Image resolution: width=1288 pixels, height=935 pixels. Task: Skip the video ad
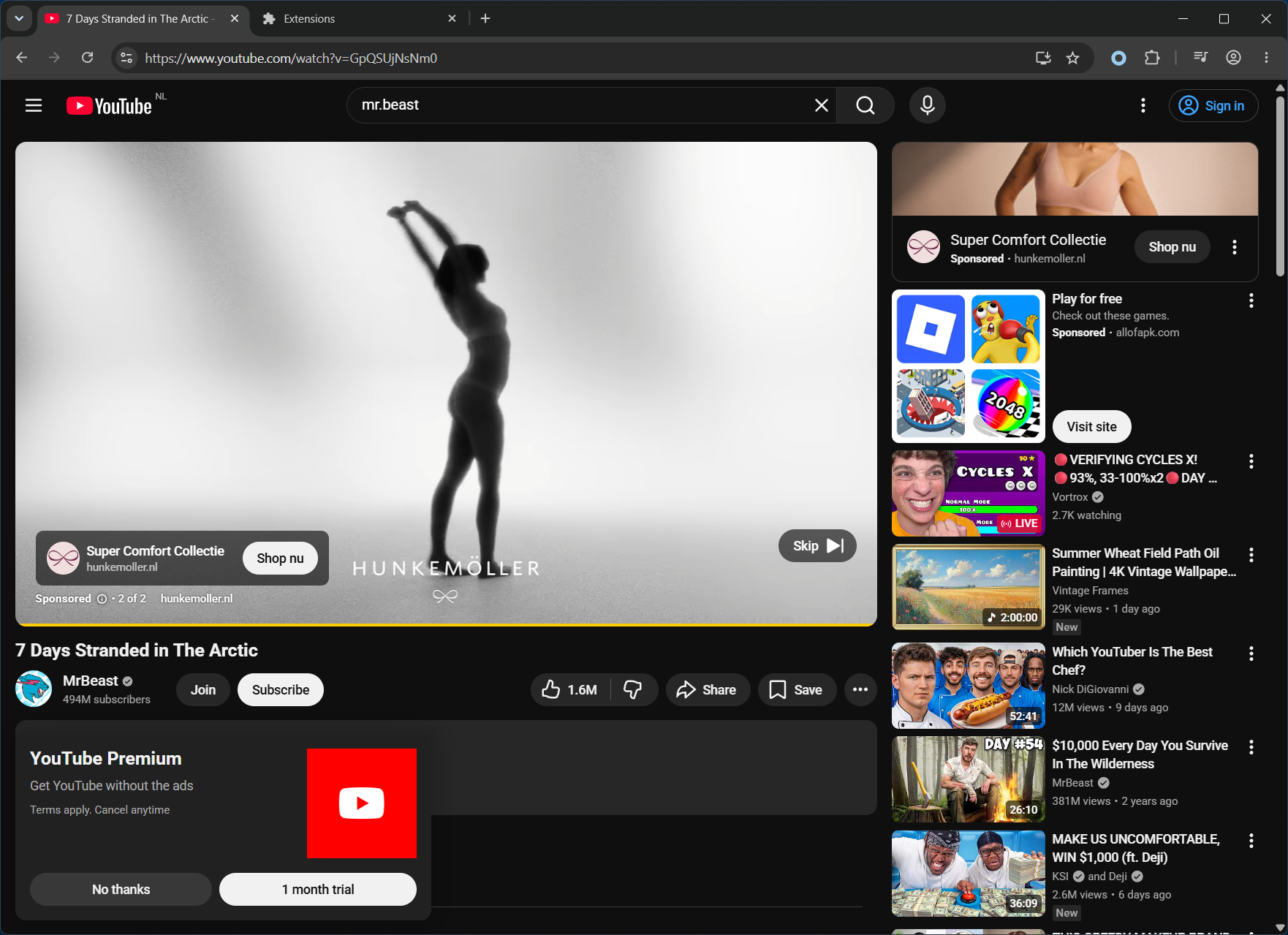[817, 546]
